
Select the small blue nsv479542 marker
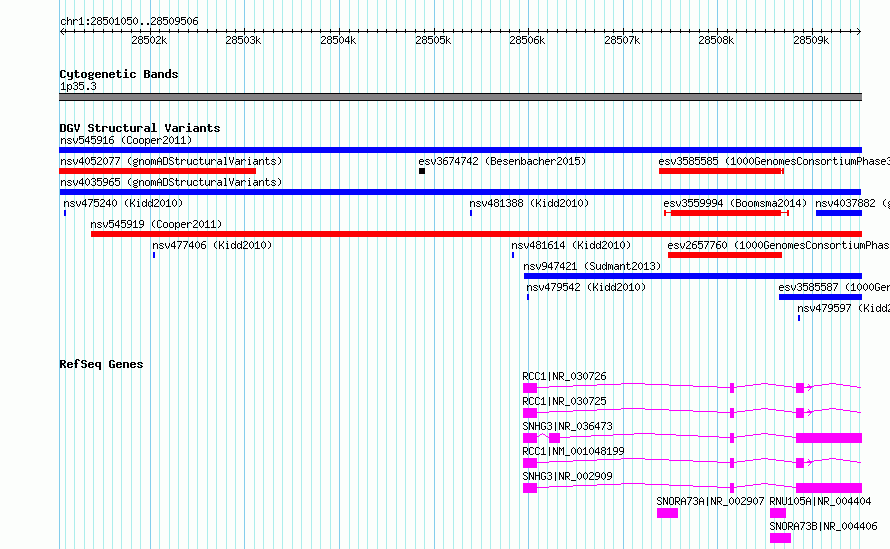click(528, 297)
